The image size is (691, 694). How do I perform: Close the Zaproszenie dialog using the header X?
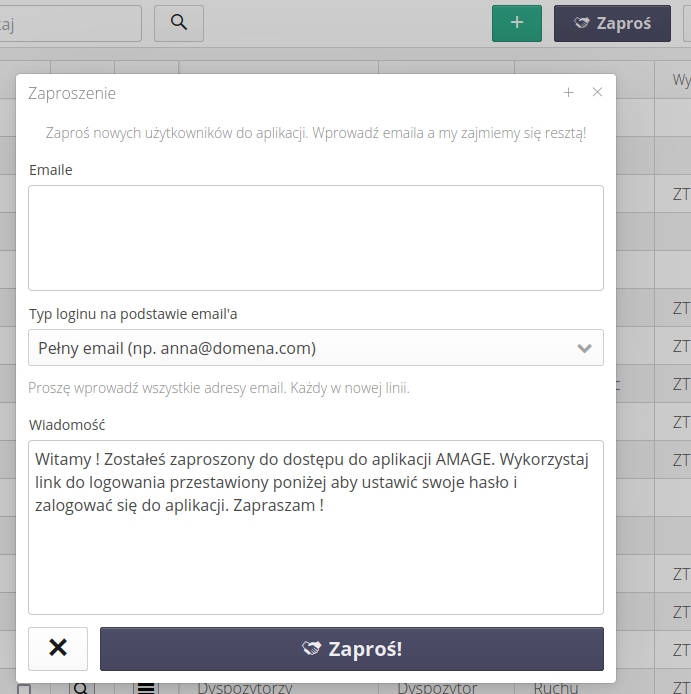[597, 92]
